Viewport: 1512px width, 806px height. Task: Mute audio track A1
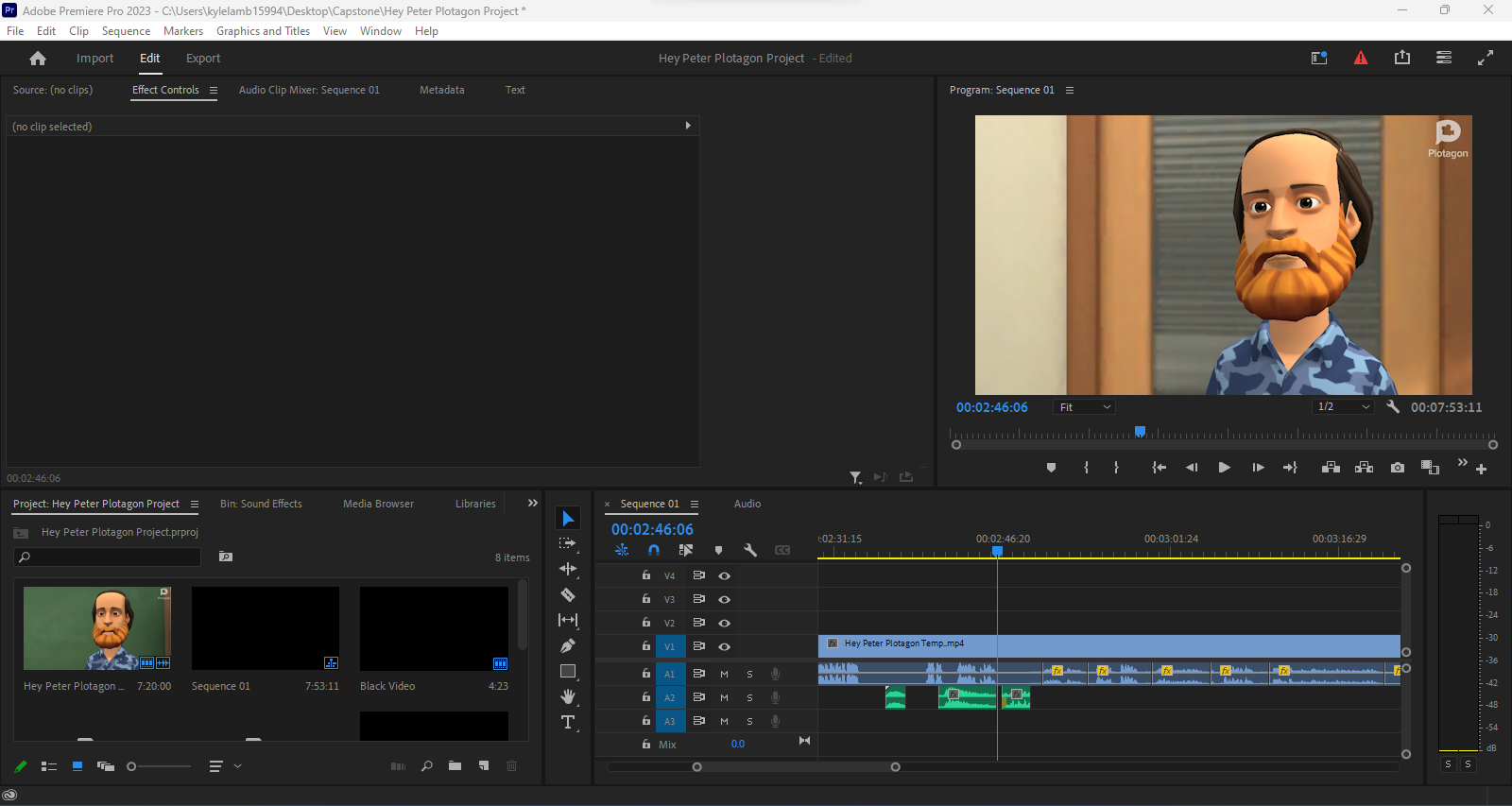click(724, 675)
